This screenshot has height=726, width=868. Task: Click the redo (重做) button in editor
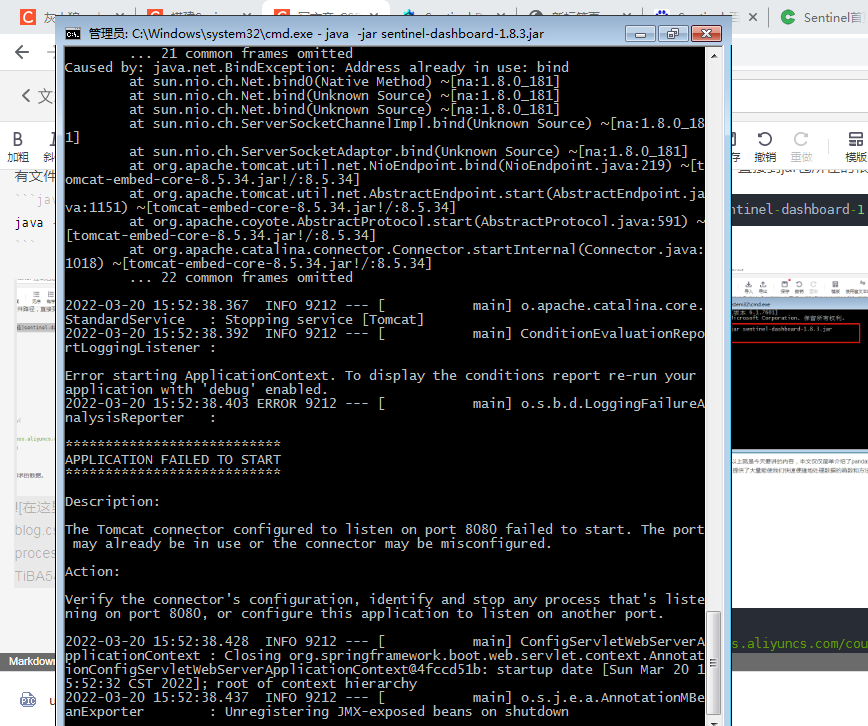coord(801,146)
